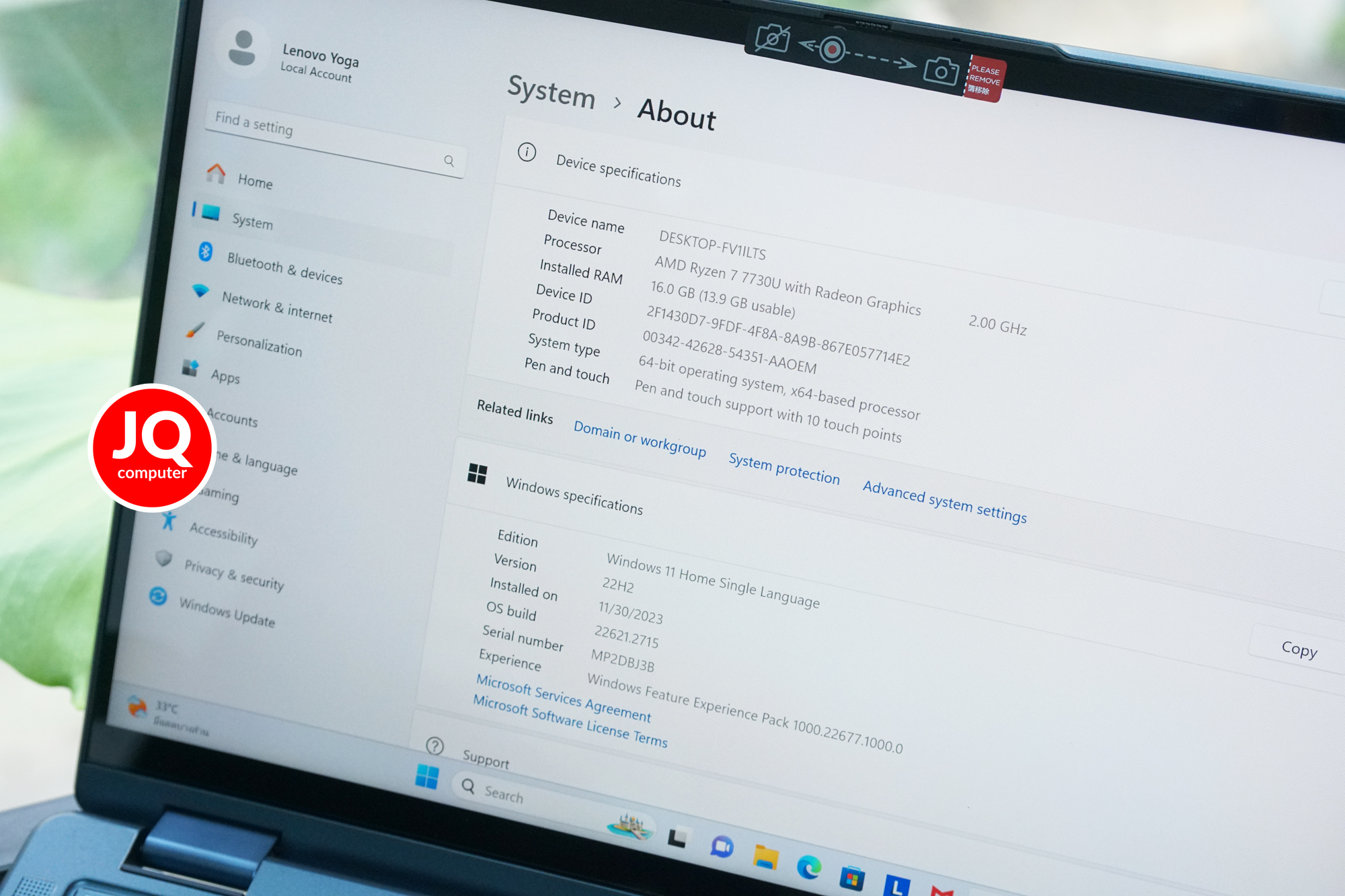Image resolution: width=1345 pixels, height=896 pixels.
Task: Open Personalization settings
Action: (x=259, y=343)
